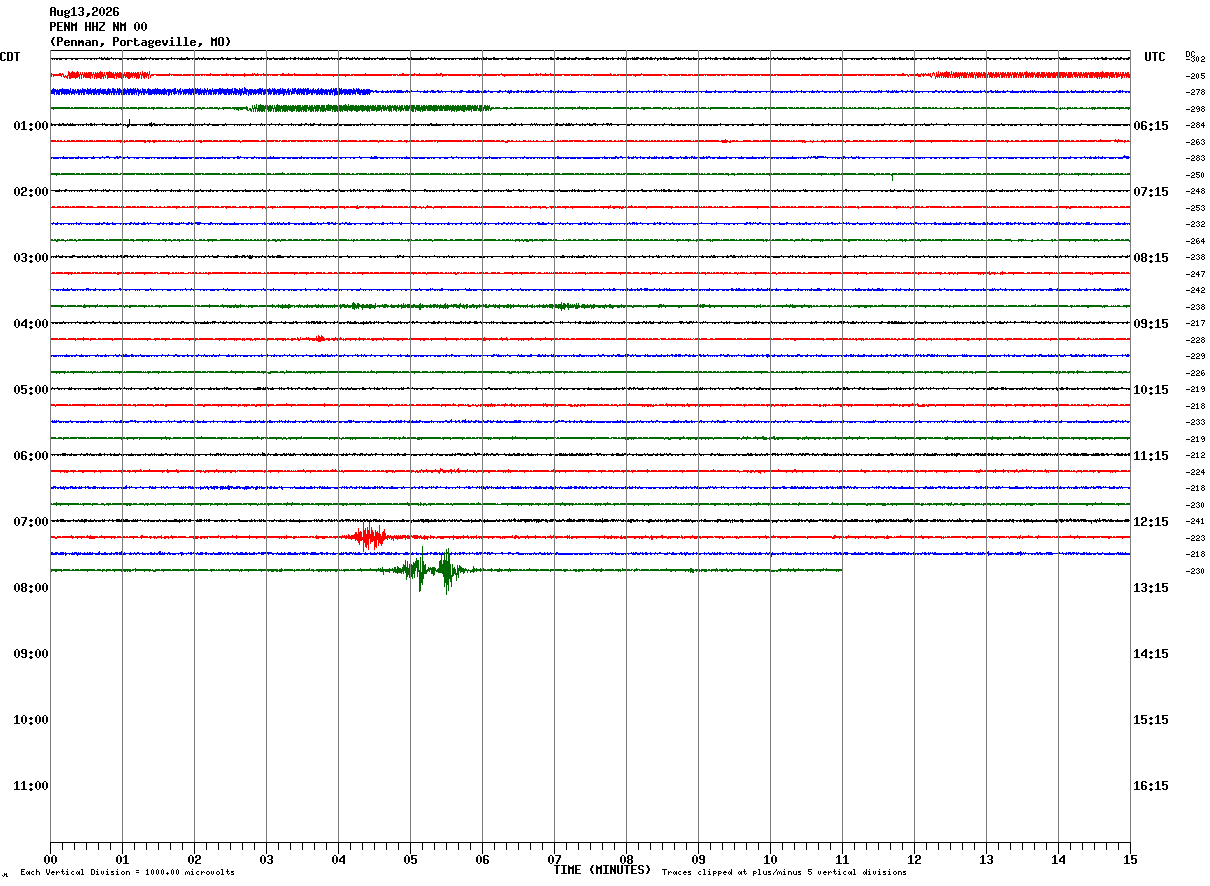
Task: Click the 11 minute axis tick label
Action: [842, 859]
